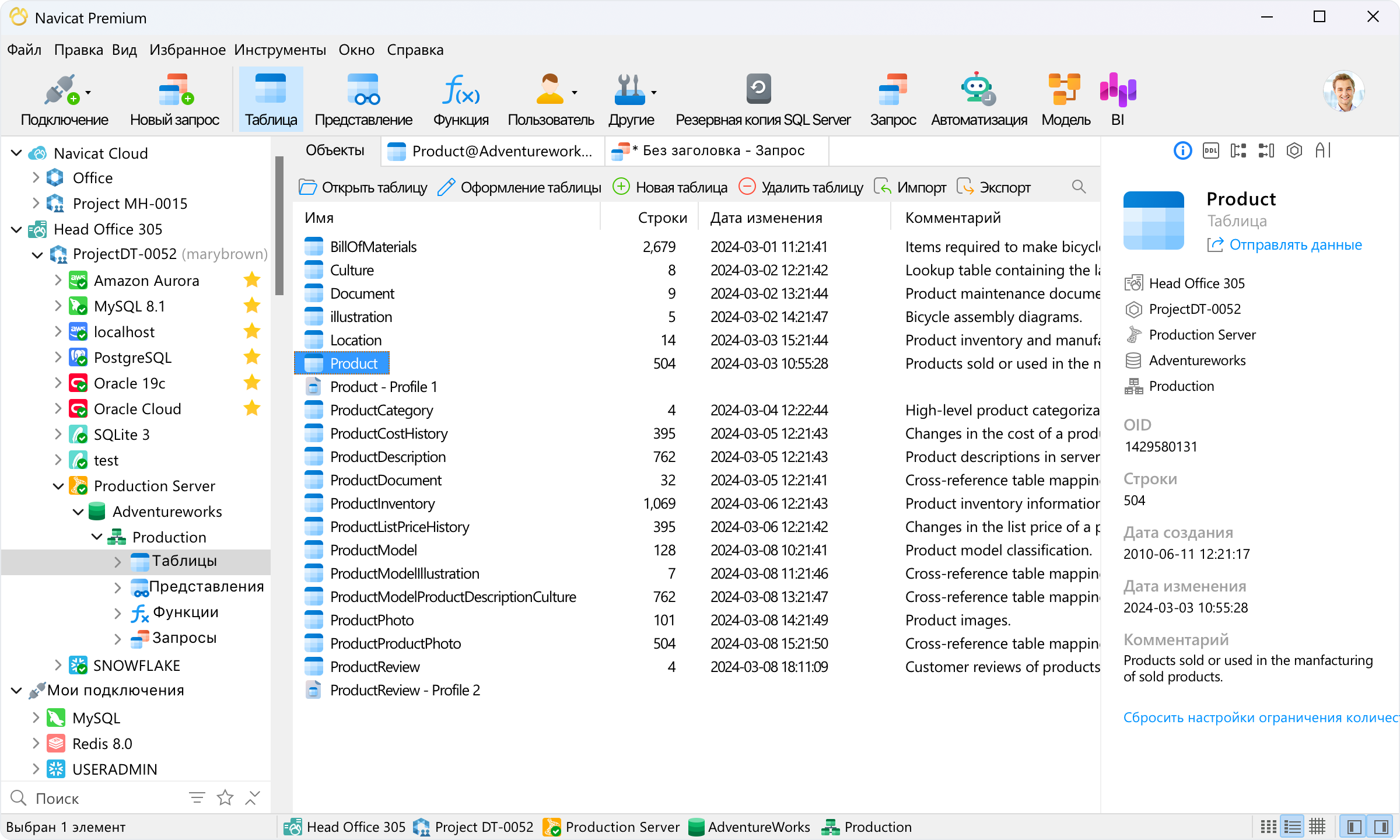Toggle the right information pane visibility
This screenshot has width=1400, height=840.
(x=1381, y=827)
